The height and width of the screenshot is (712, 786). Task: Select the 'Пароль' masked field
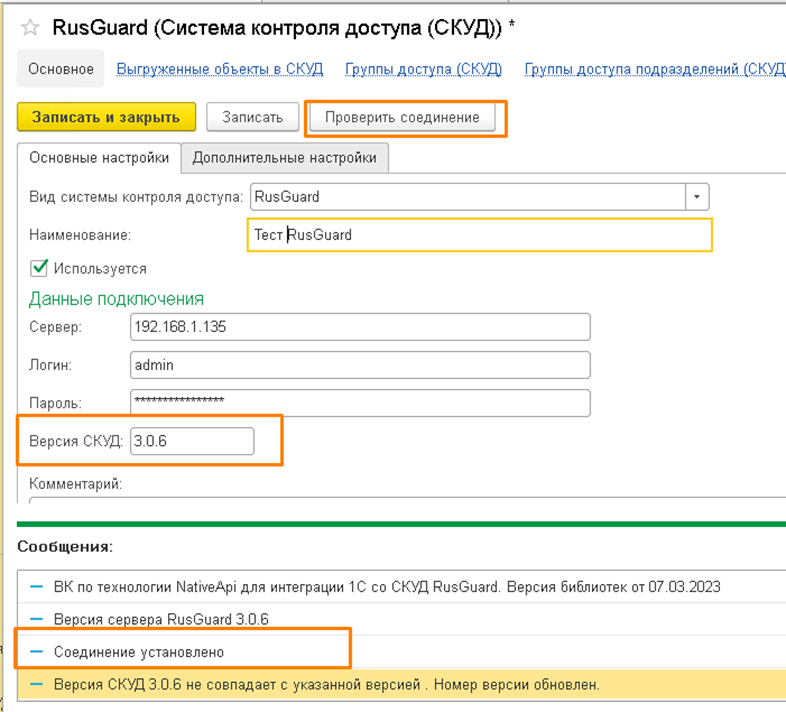[x=360, y=403]
